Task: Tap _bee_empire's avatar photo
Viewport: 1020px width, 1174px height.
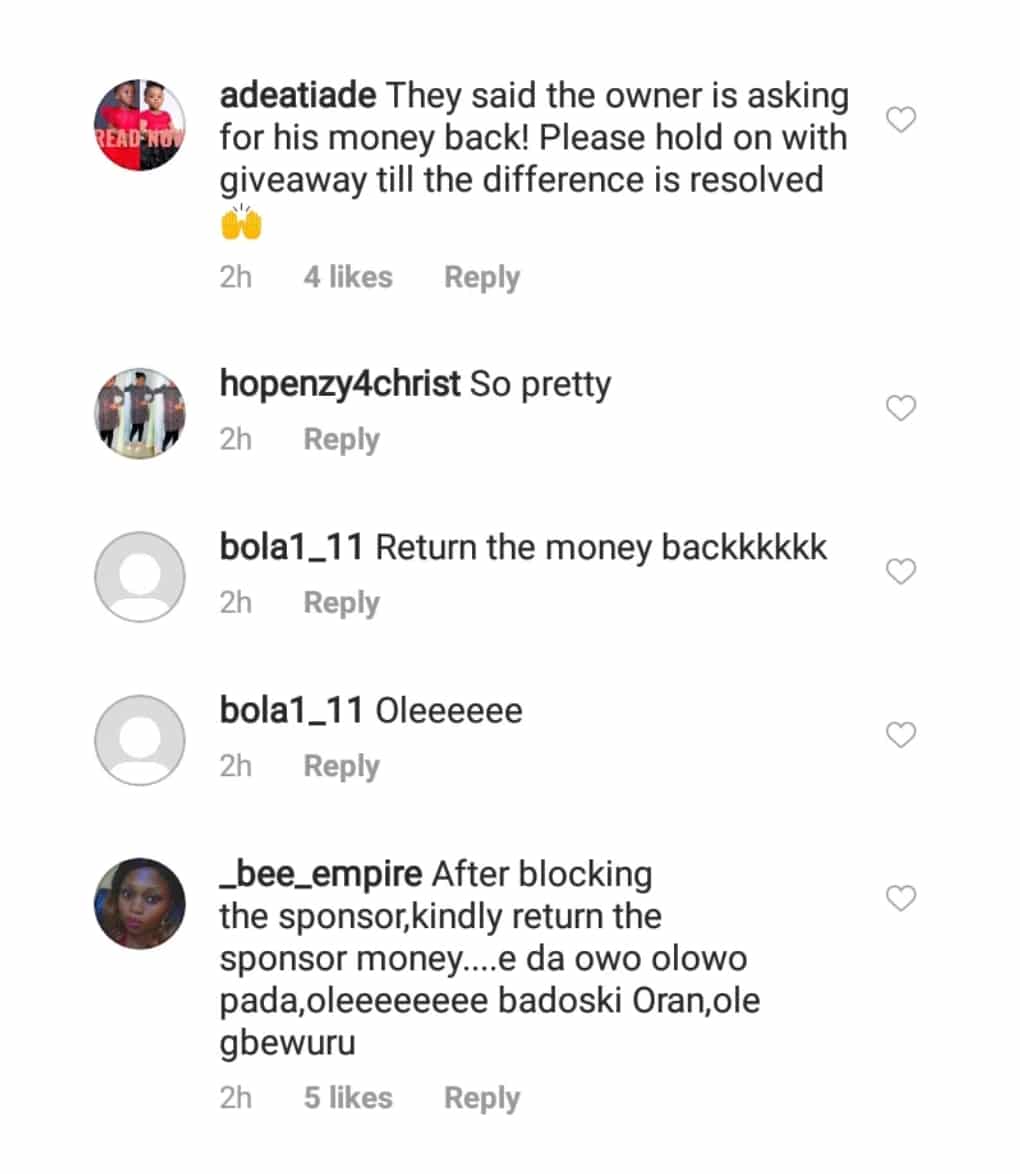Action: pyautogui.click(x=140, y=902)
